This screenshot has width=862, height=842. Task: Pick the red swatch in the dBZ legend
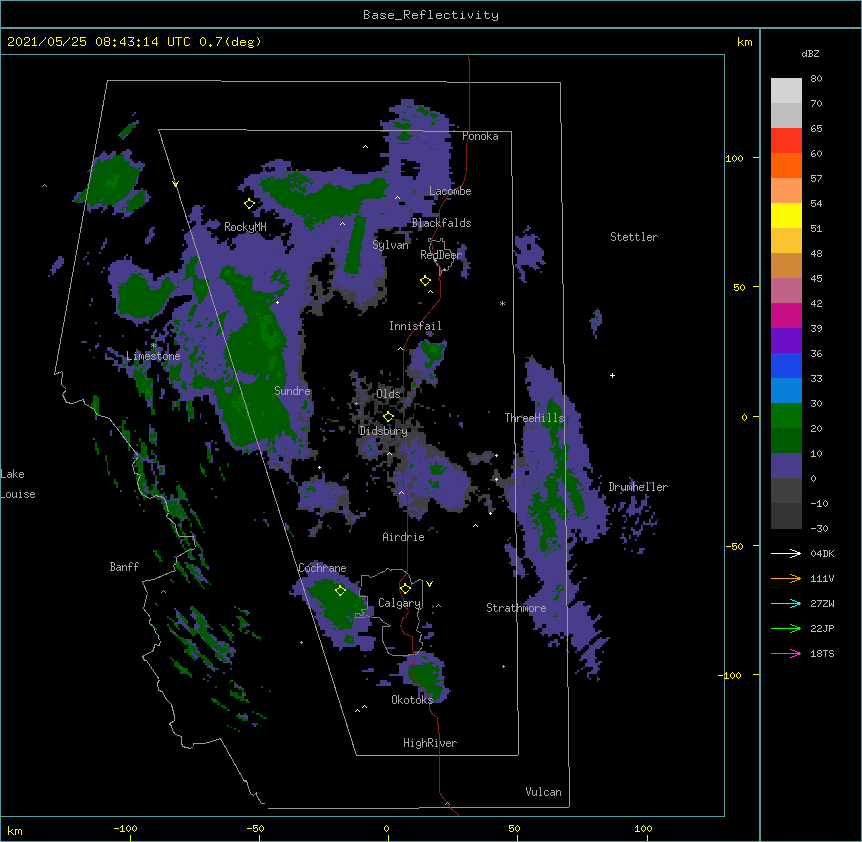pyautogui.click(x=786, y=141)
